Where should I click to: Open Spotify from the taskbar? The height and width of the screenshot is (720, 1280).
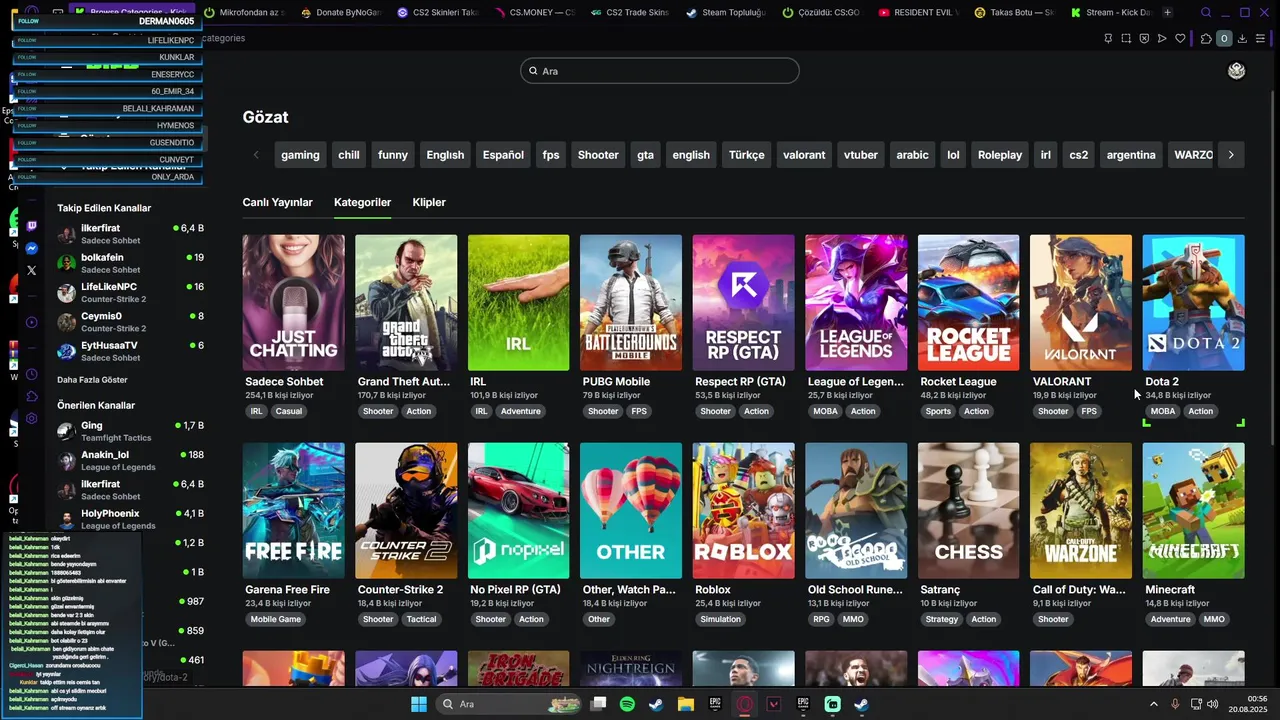(627, 704)
